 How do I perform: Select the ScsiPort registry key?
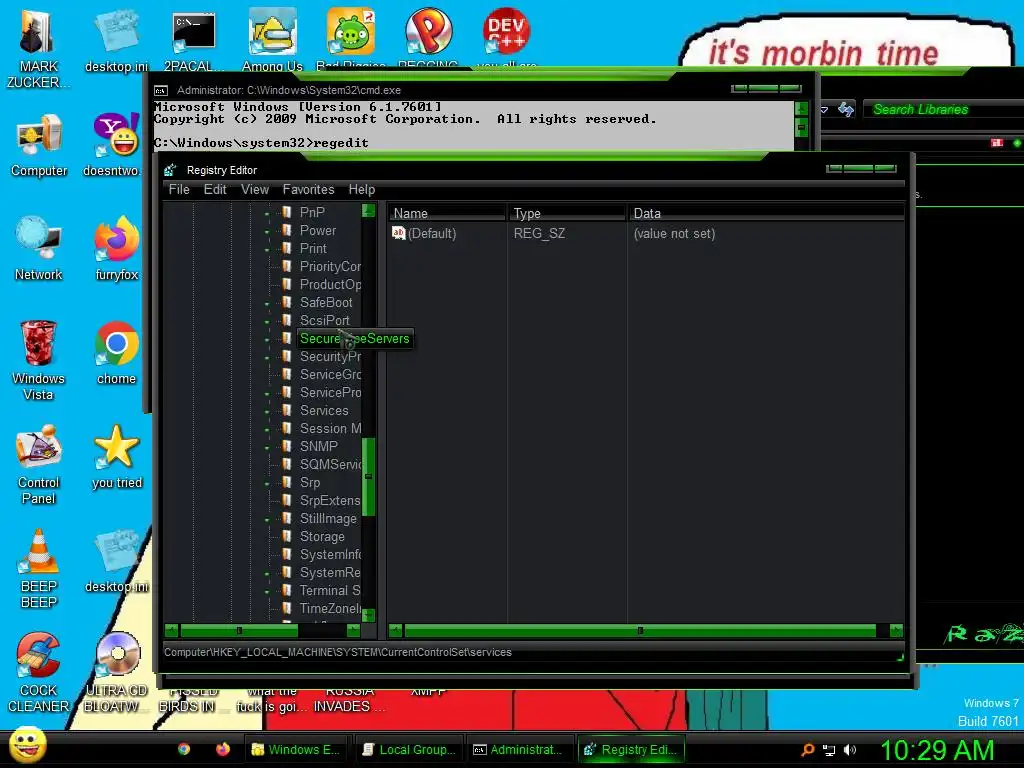pyautogui.click(x=325, y=321)
